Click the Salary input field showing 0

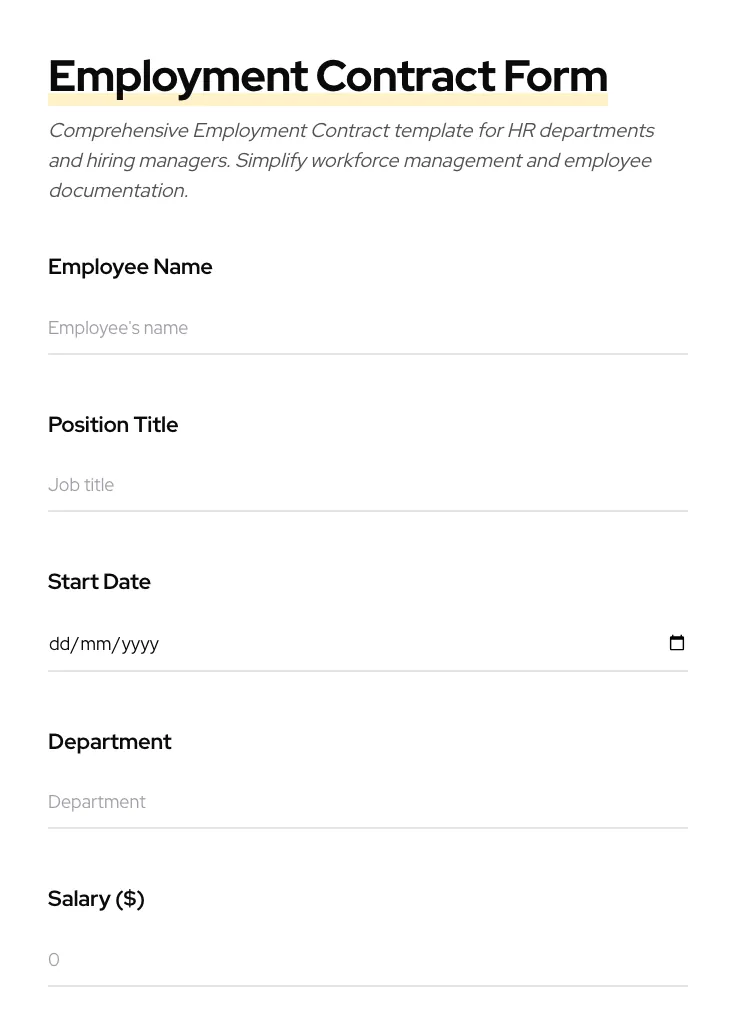300,959
